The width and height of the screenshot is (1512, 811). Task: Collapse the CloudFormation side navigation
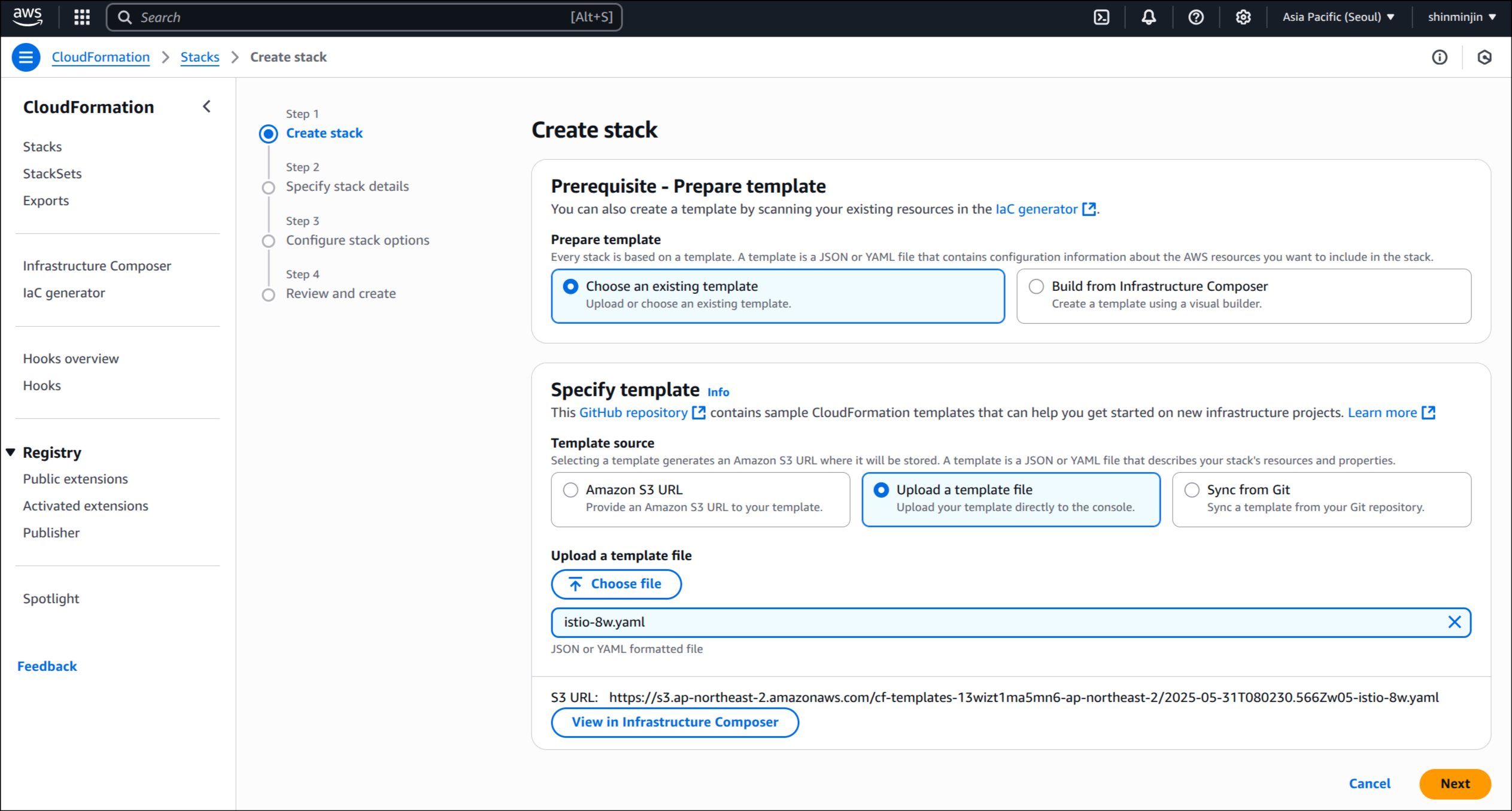pyautogui.click(x=207, y=107)
